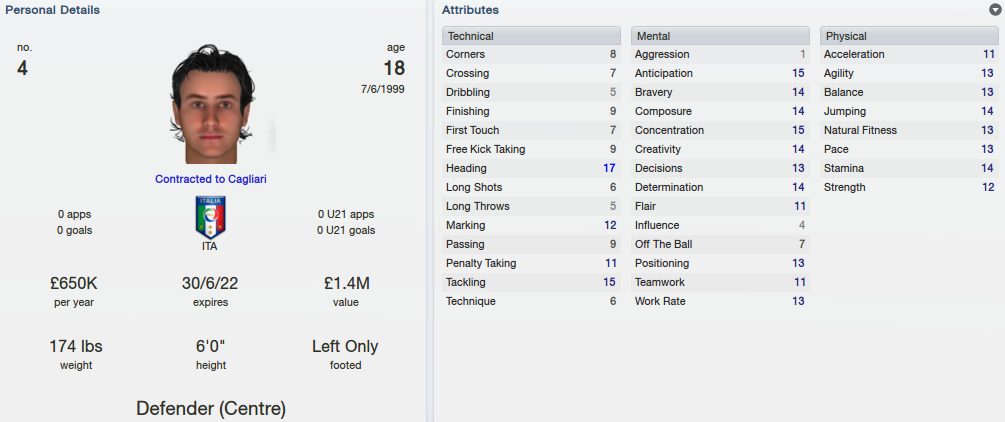Open the Contracted to Cagliari link

(211, 180)
